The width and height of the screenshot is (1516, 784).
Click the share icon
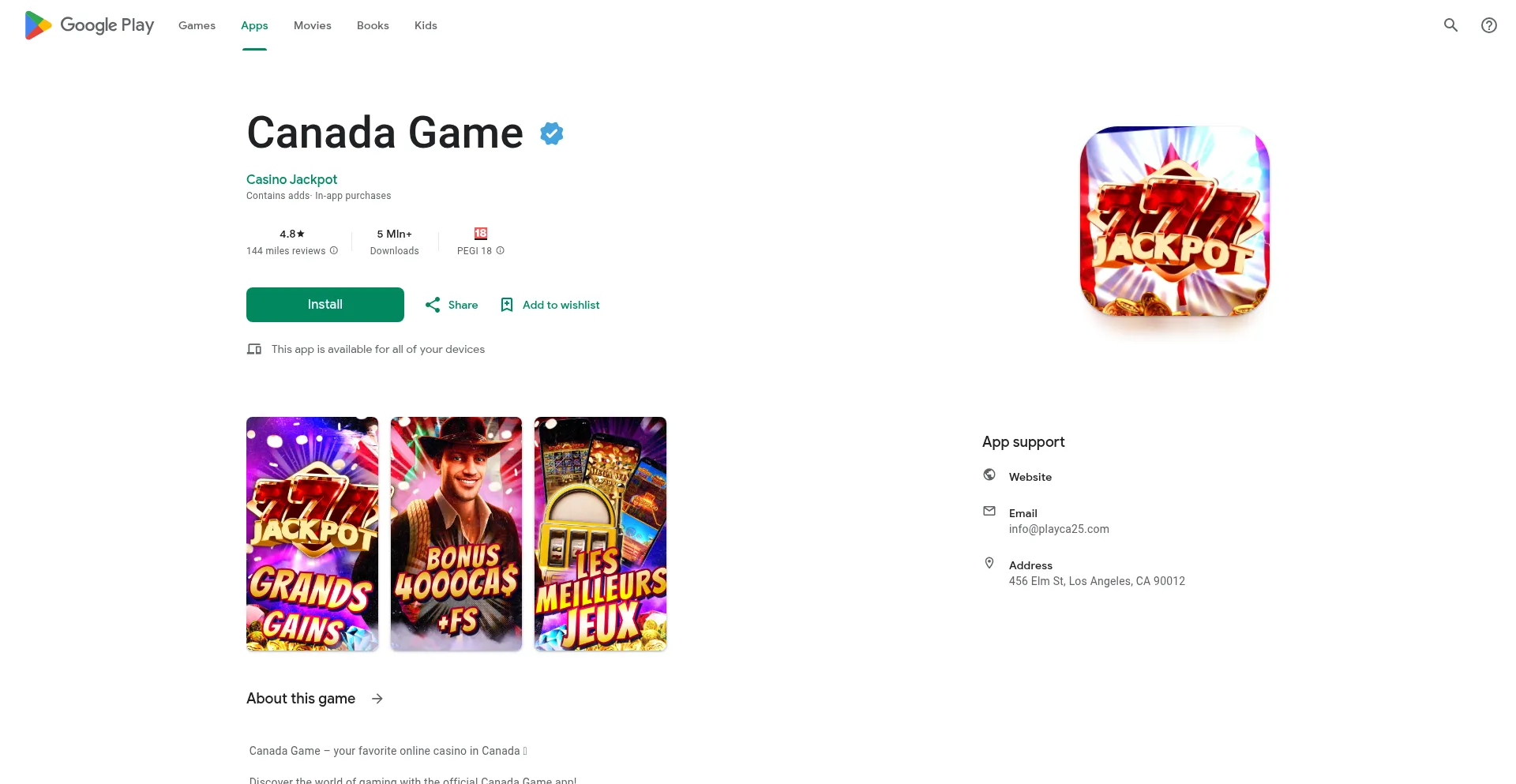[x=433, y=305]
